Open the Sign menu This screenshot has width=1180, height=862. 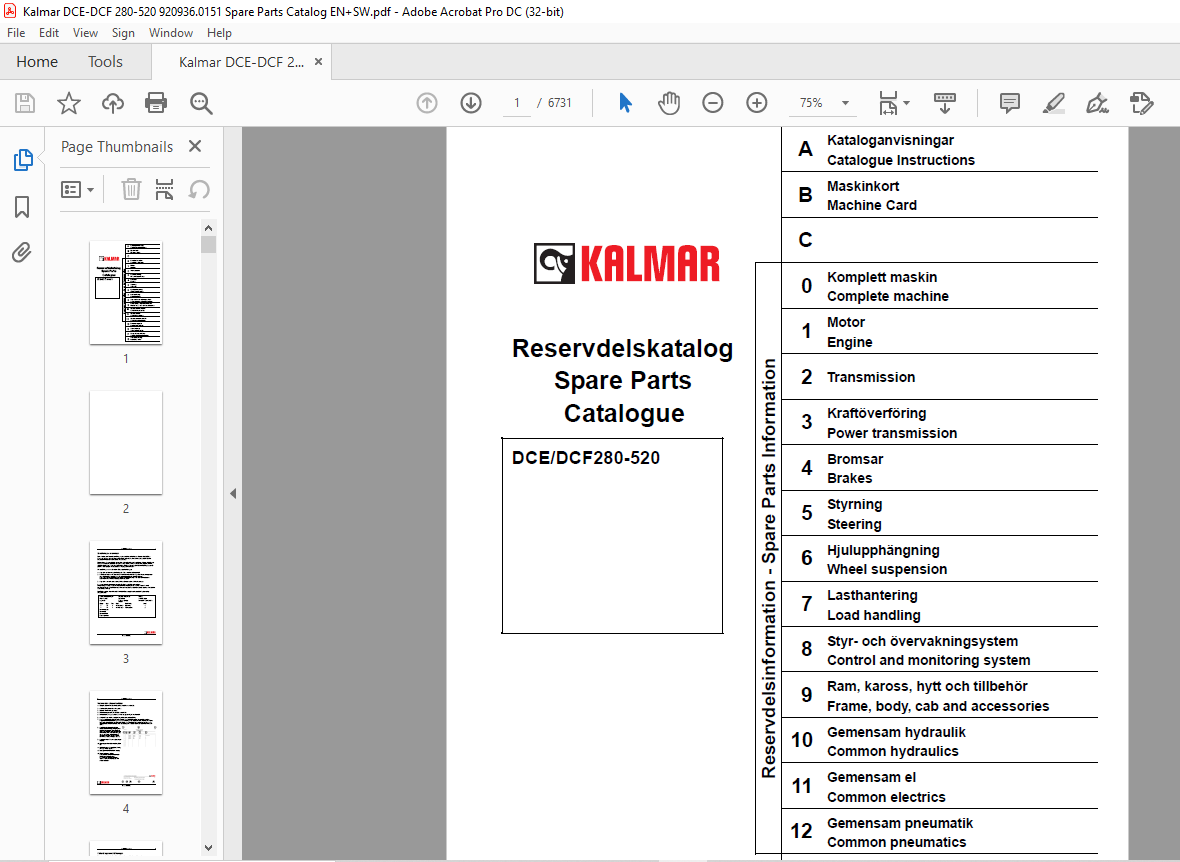pos(123,33)
